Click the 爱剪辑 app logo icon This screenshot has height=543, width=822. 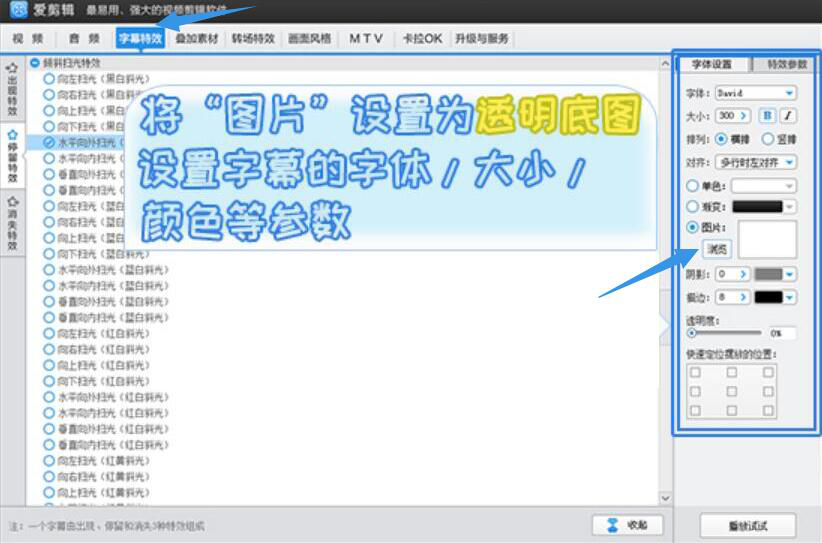(19, 9)
